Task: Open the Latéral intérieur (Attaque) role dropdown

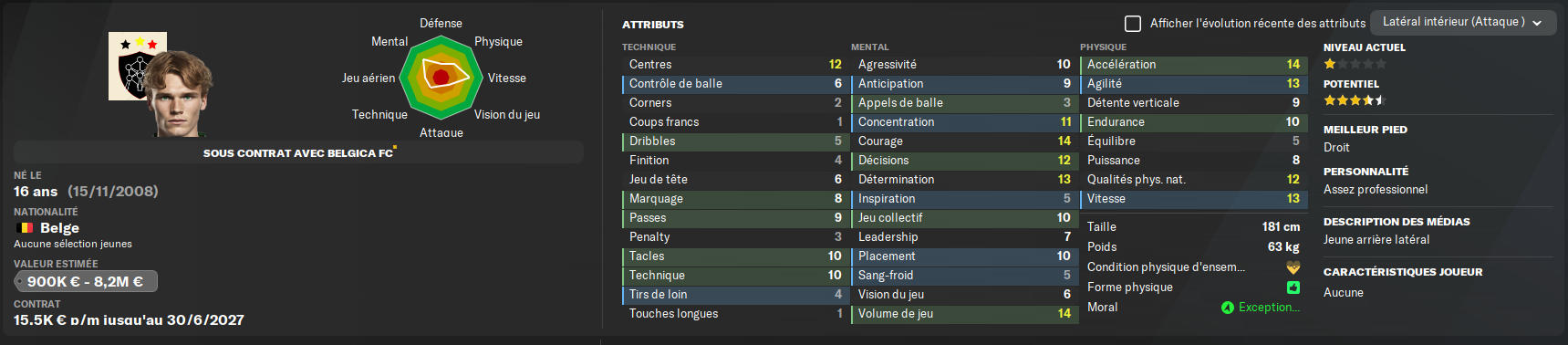Action: point(1463,22)
